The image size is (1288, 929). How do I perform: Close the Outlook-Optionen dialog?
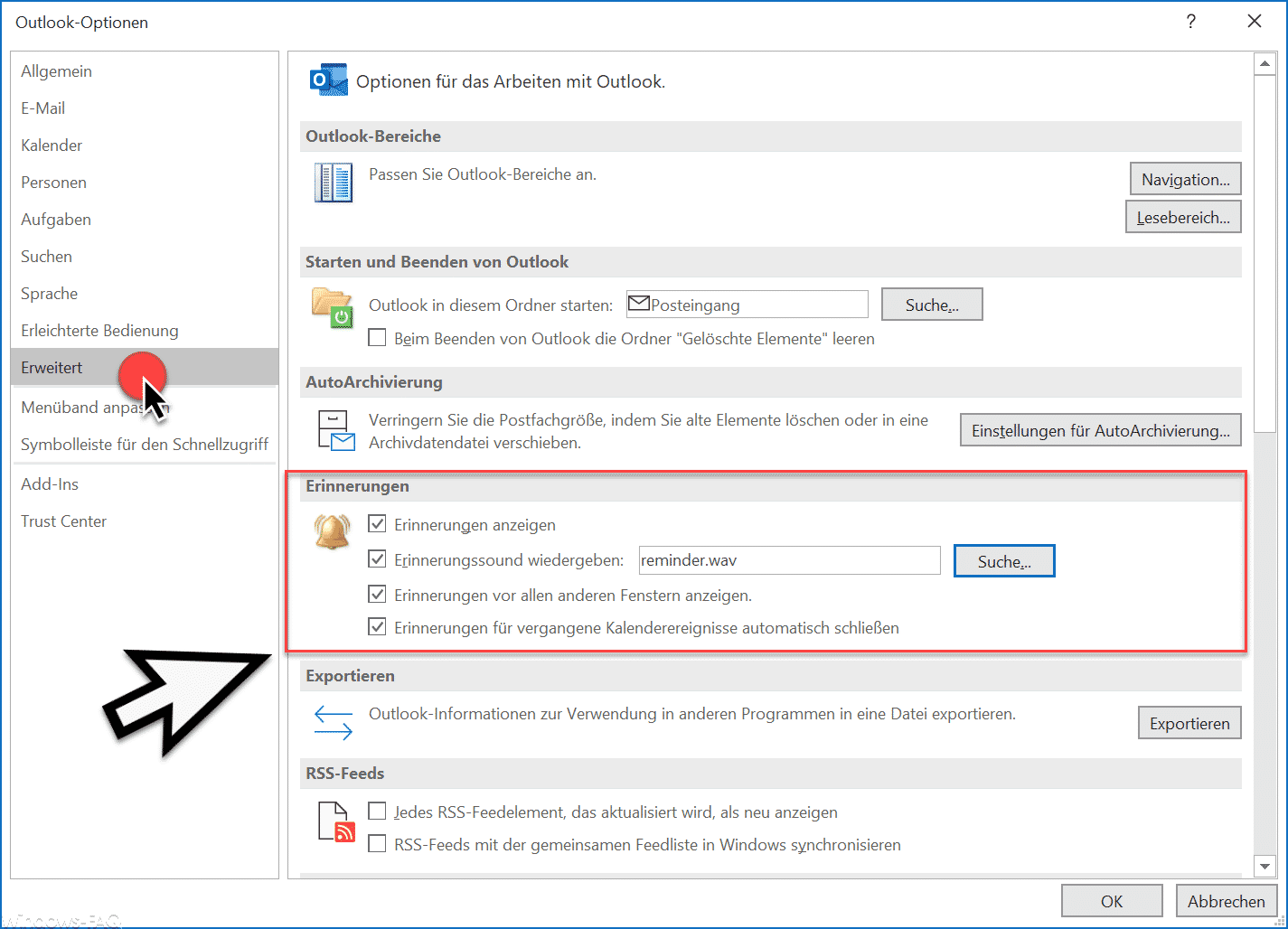[x=1255, y=22]
